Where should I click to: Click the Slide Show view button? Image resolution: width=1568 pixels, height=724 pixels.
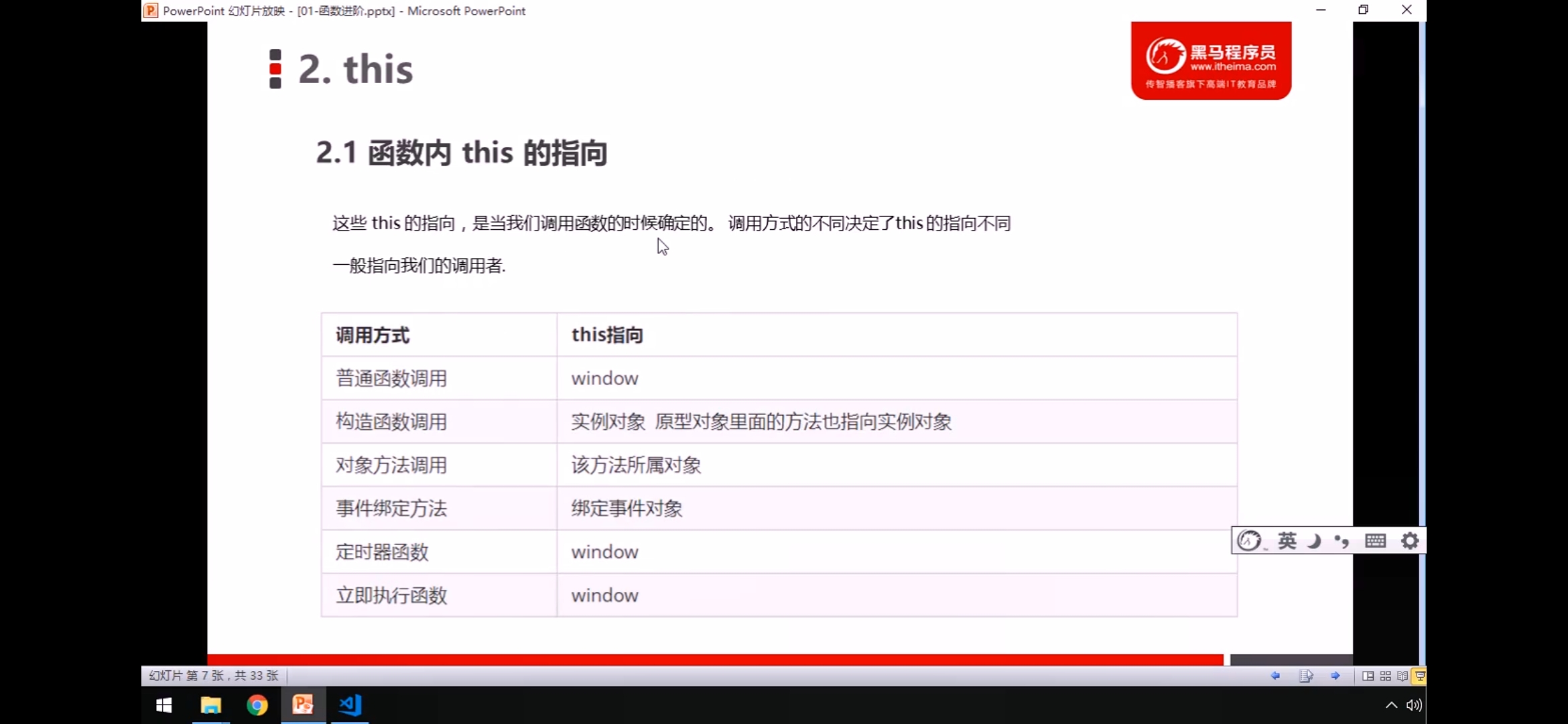coord(1419,676)
